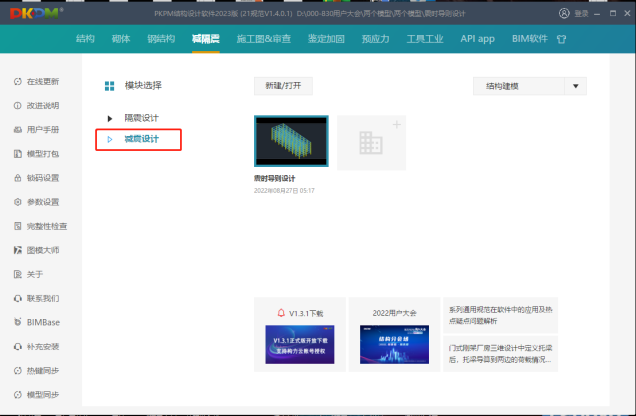The height and width of the screenshot is (416, 636).
Task: Click the BIMBase logo icon
Action: coord(17,322)
